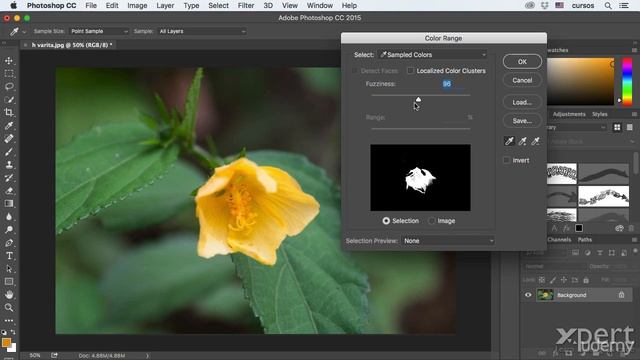Select the Type tool
This screenshot has width=640, height=360.
point(9,256)
